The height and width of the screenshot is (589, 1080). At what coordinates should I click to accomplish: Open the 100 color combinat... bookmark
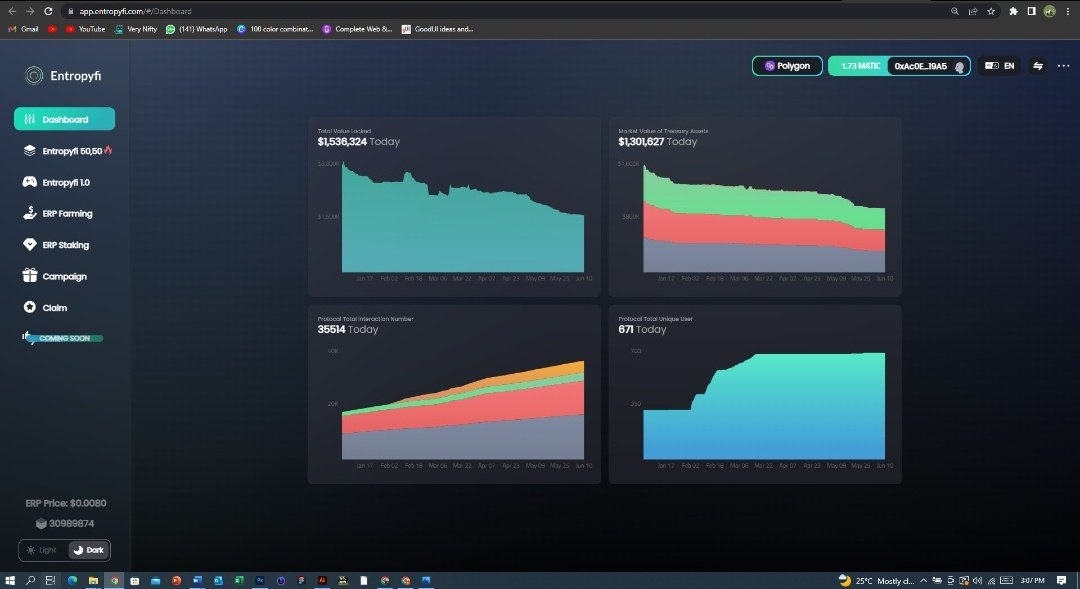point(275,29)
